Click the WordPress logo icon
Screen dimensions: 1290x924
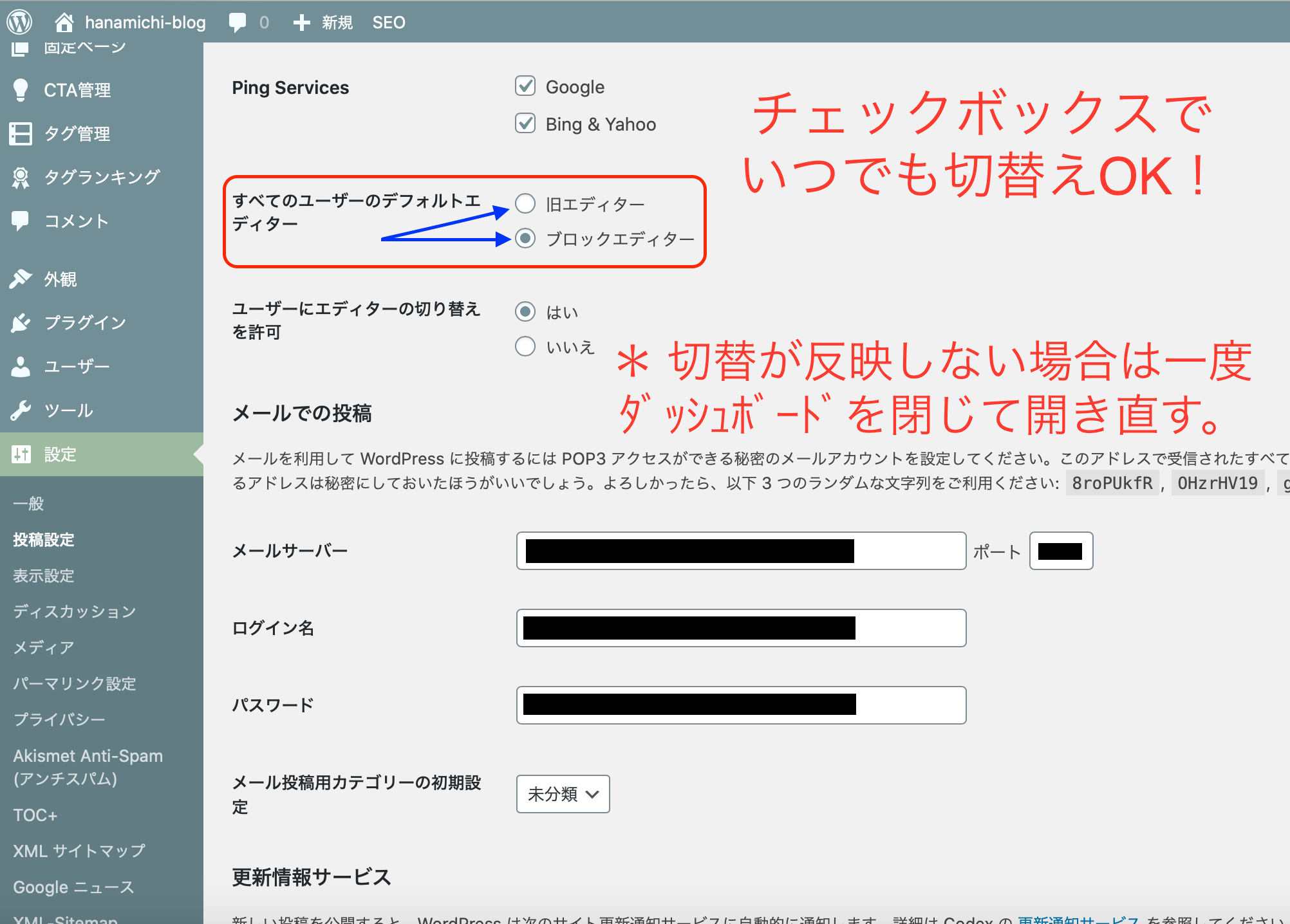(19, 22)
